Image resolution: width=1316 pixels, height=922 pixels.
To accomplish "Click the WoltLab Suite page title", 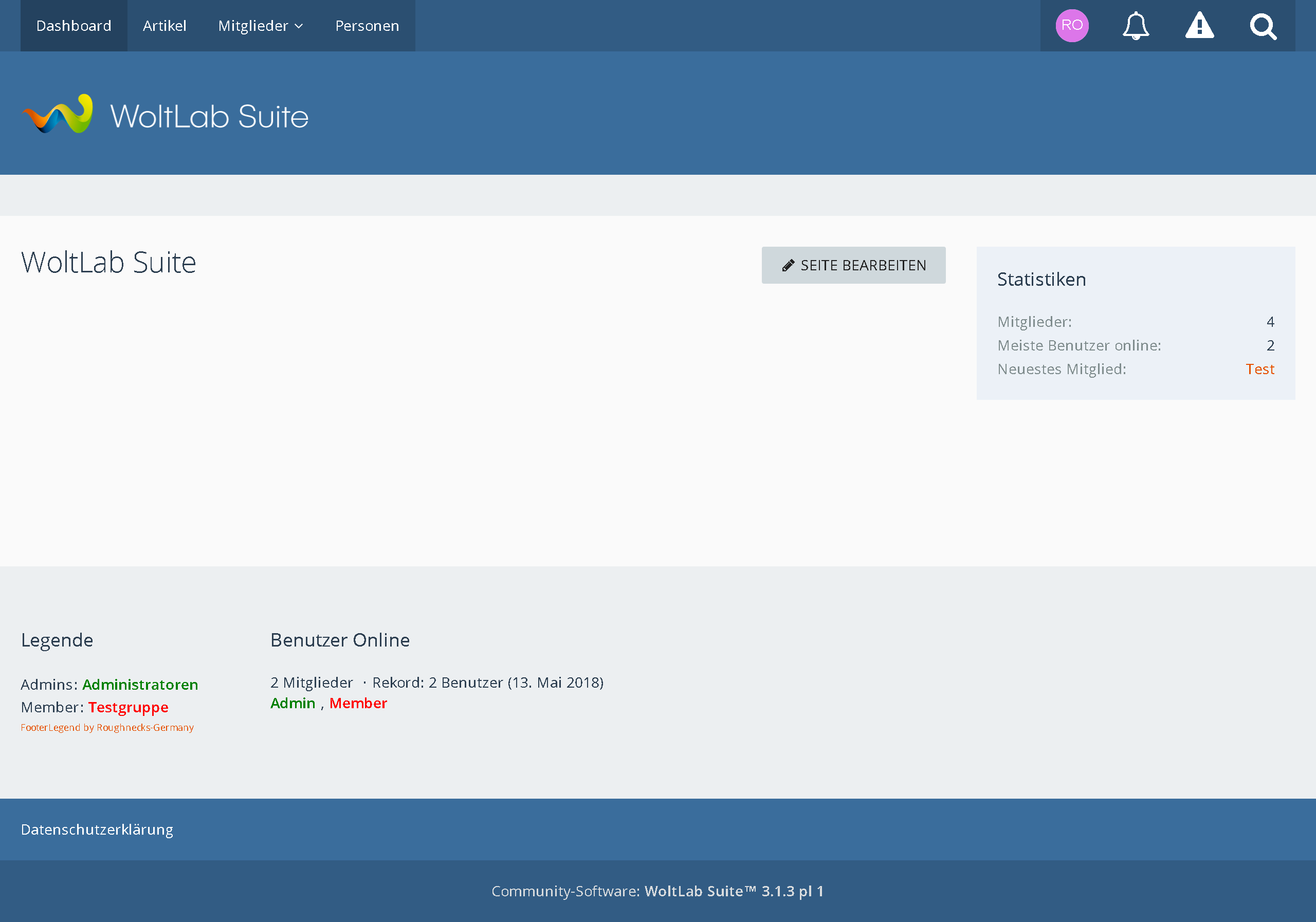I will click(x=108, y=263).
